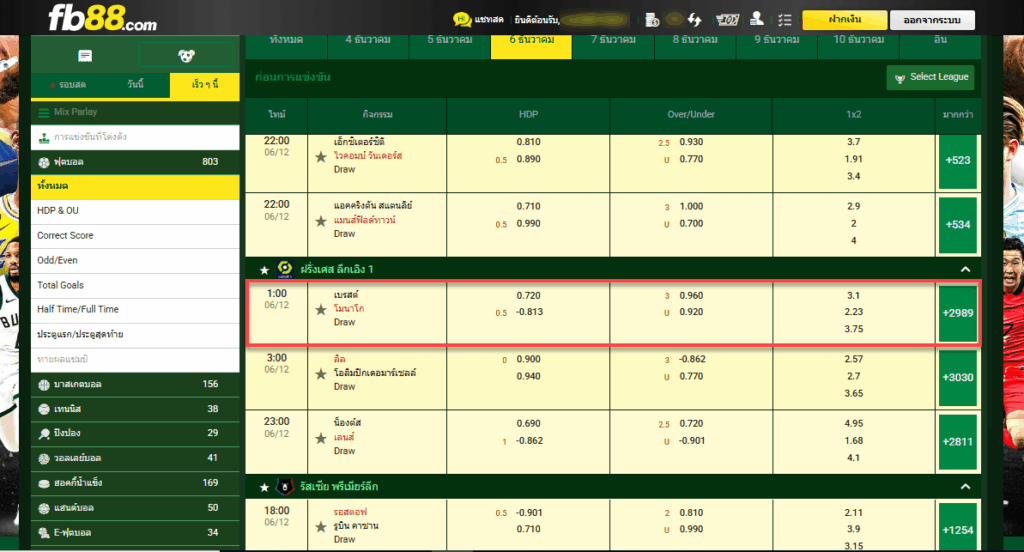1024x552 pixels.
Task: Click the แฮนด์บอล handball icon
Action: [x=44, y=508]
